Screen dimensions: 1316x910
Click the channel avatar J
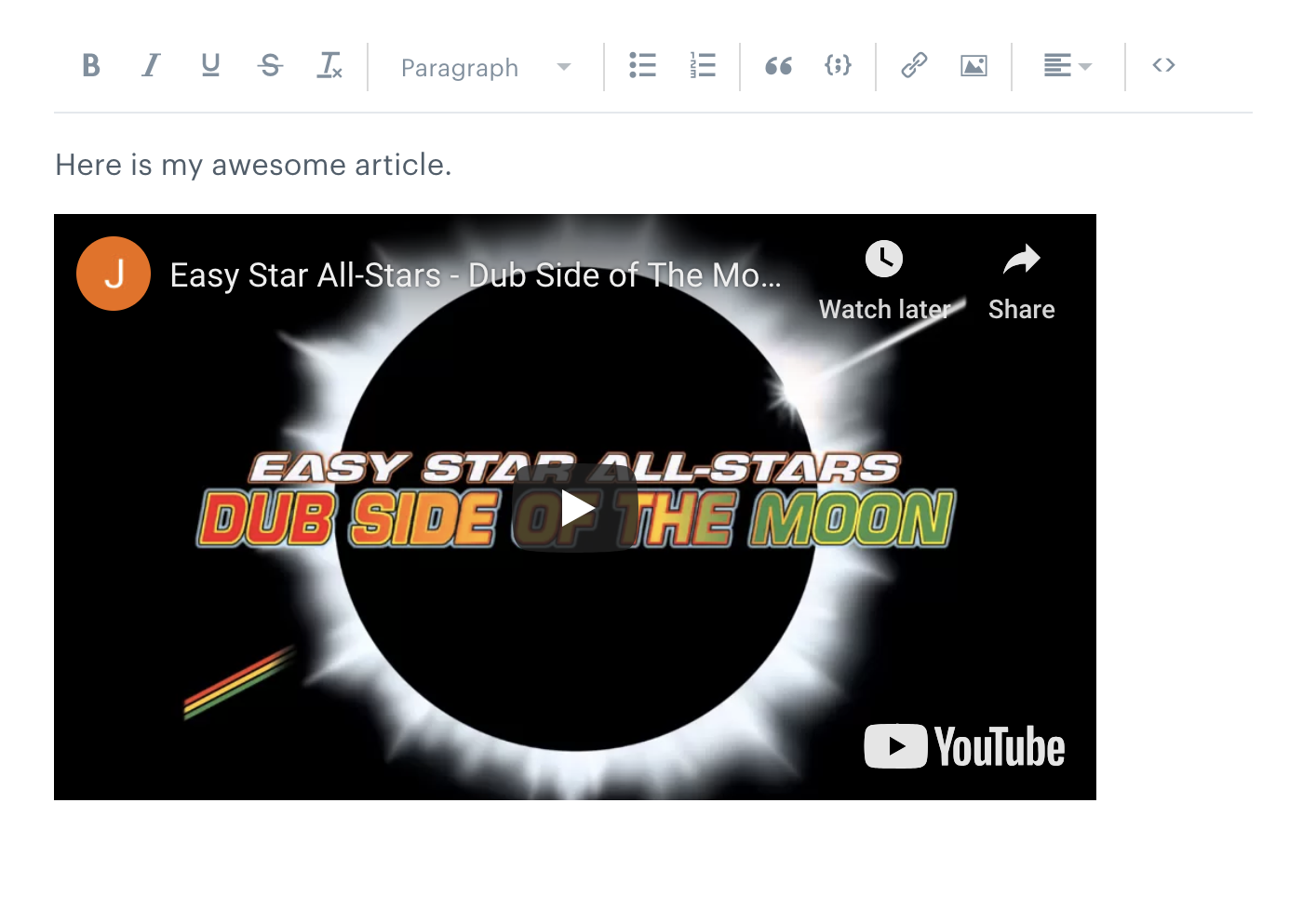point(114,274)
